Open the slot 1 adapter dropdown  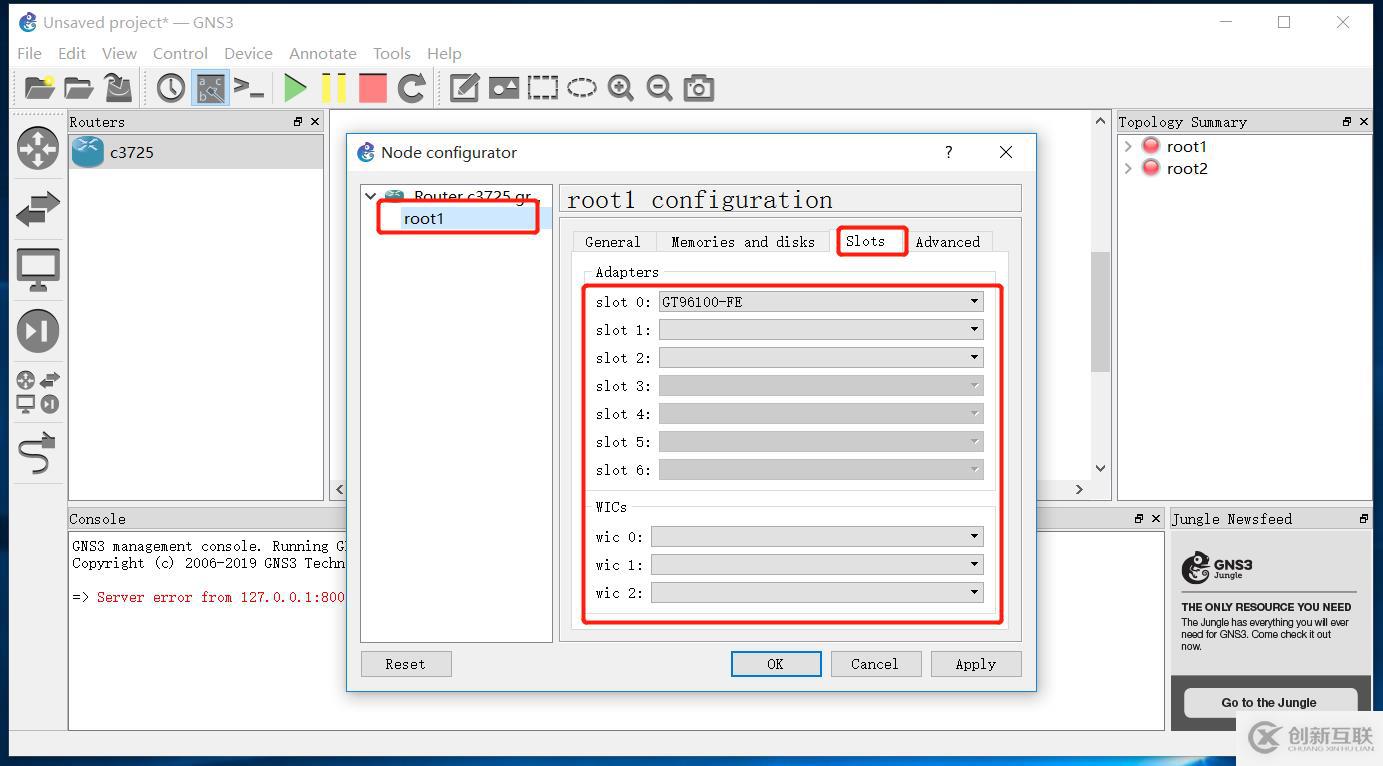821,330
